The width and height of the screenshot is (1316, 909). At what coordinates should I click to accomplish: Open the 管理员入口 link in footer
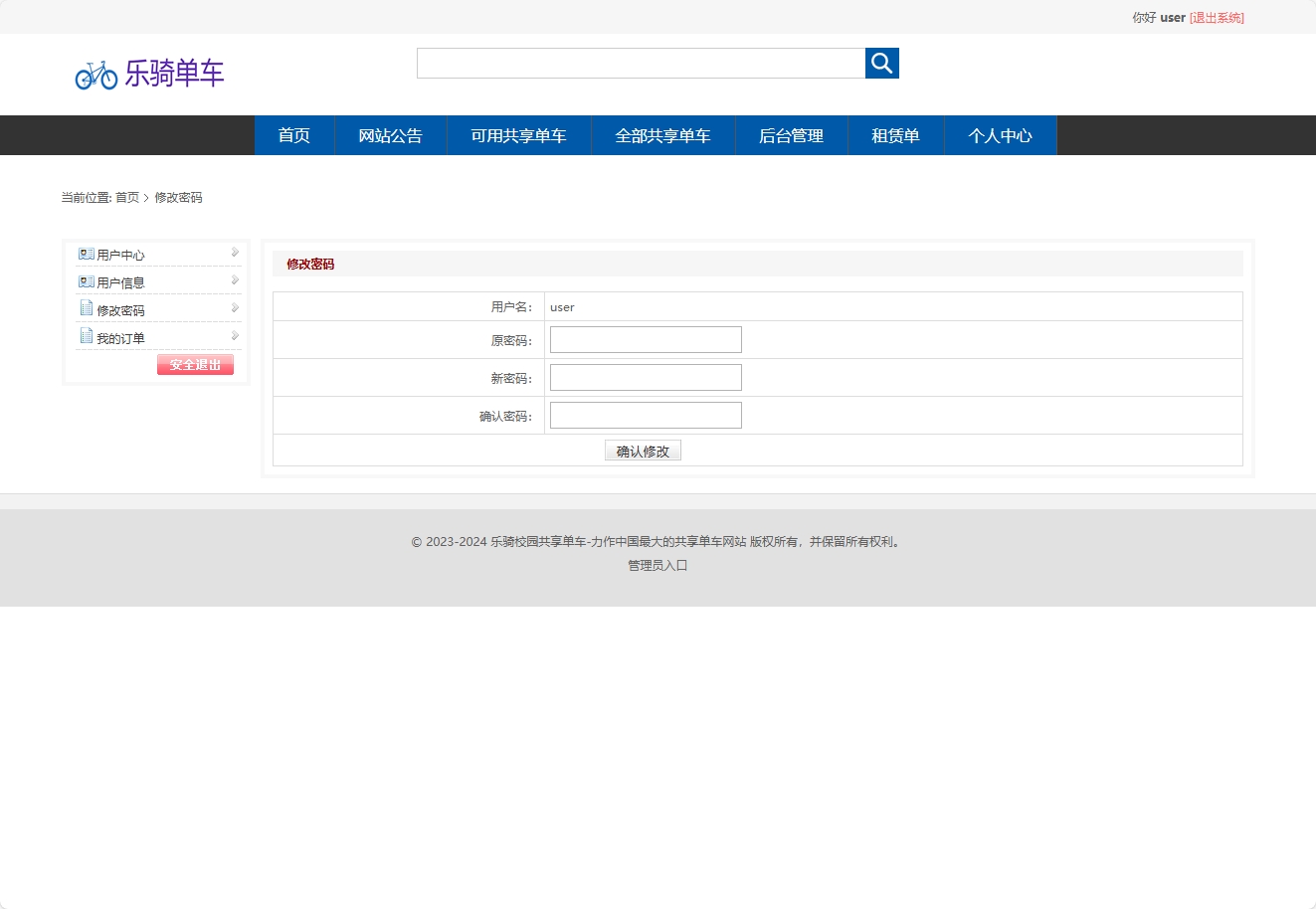(x=657, y=565)
